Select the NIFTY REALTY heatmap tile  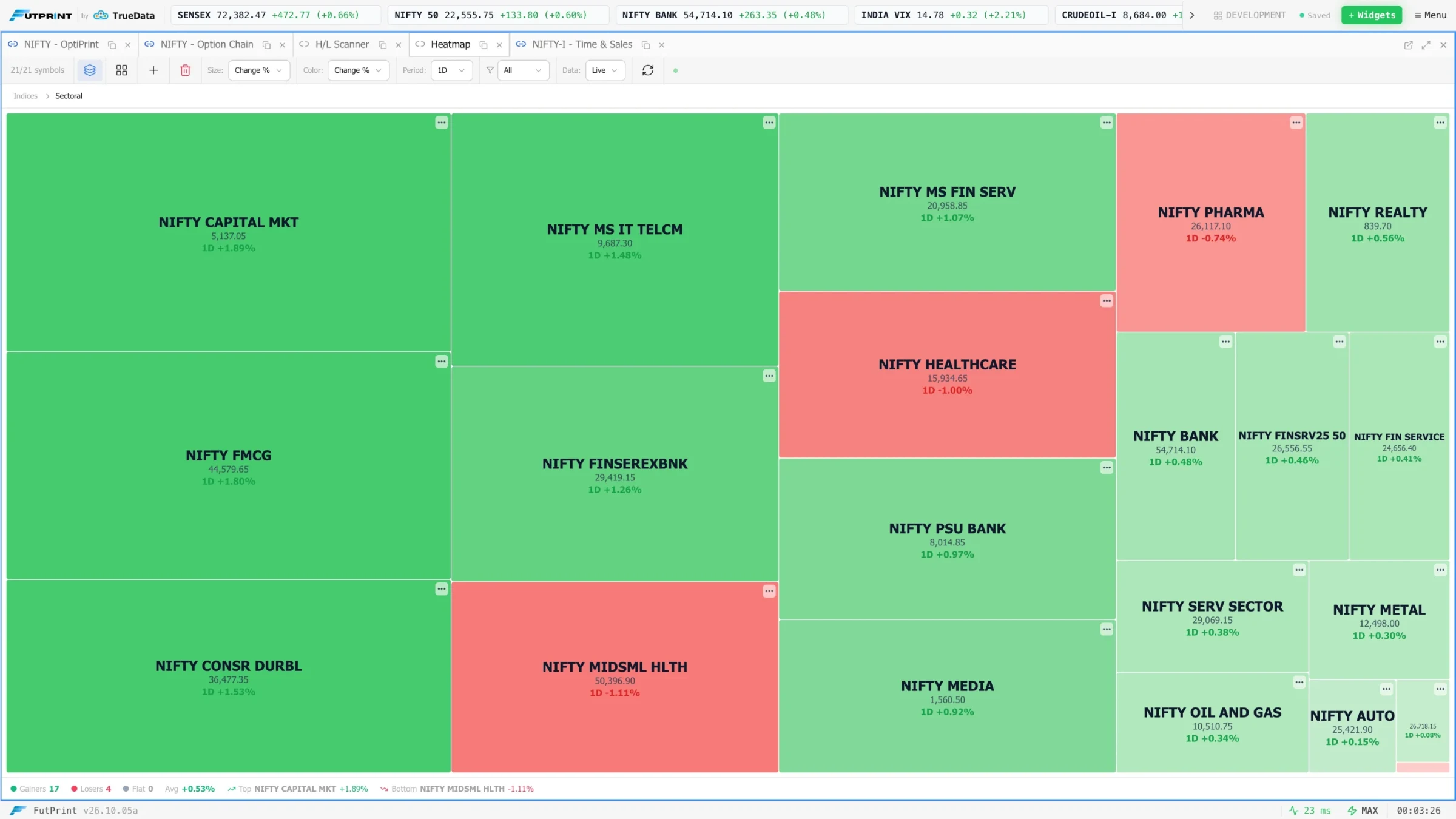[x=1377, y=222]
